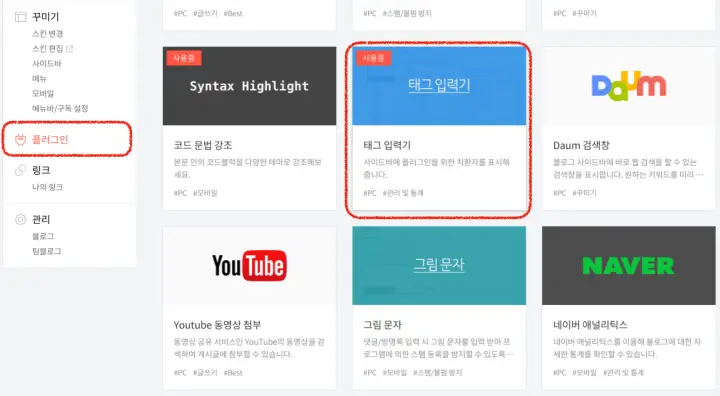
Task: Click the #관리 및 통계 tag on 네이버 애널리틱스
Action: click(x=624, y=373)
